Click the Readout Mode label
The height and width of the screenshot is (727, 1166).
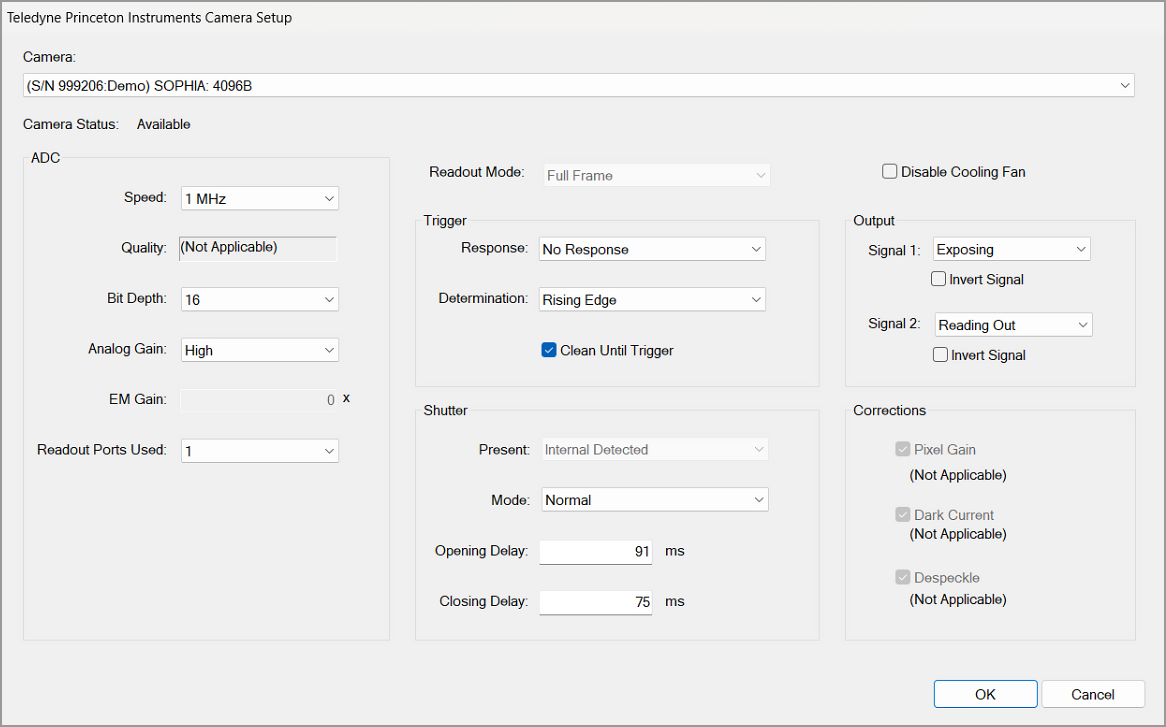477,172
